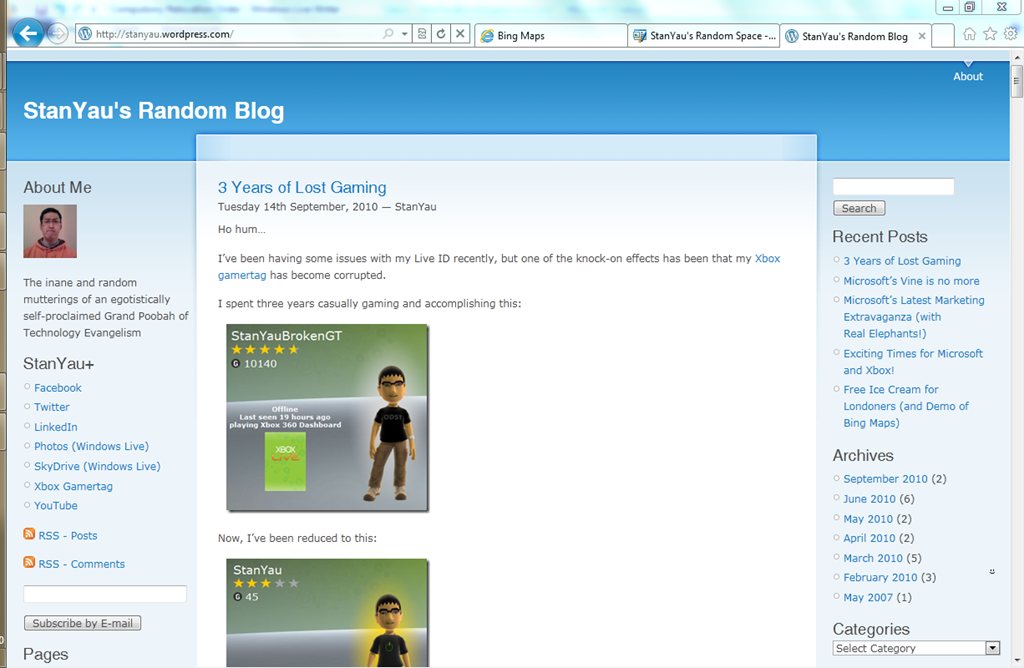Open Favorites with the star icon
This screenshot has width=1024, height=668.
[990, 34]
